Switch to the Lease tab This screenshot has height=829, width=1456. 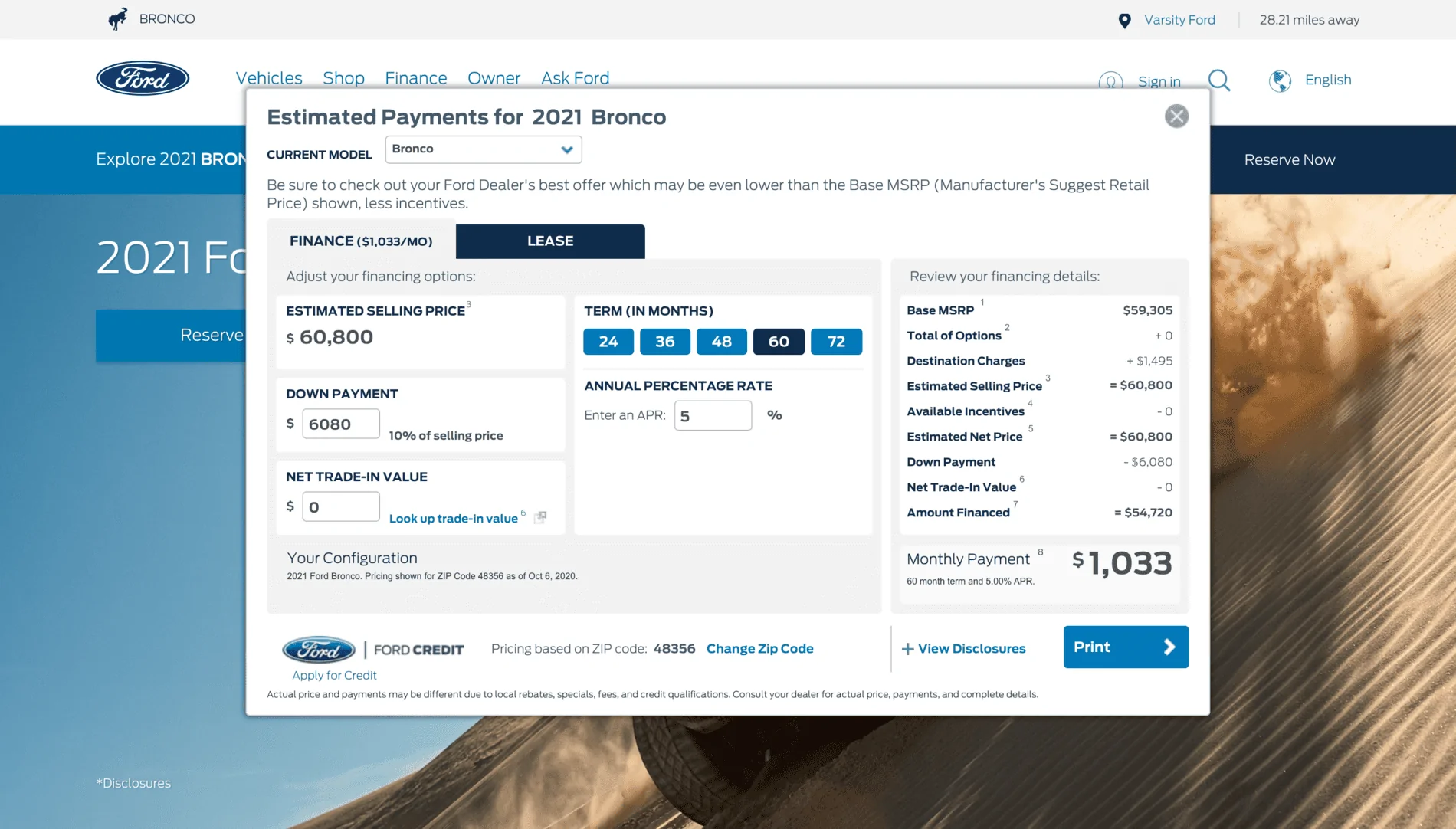tap(550, 241)
